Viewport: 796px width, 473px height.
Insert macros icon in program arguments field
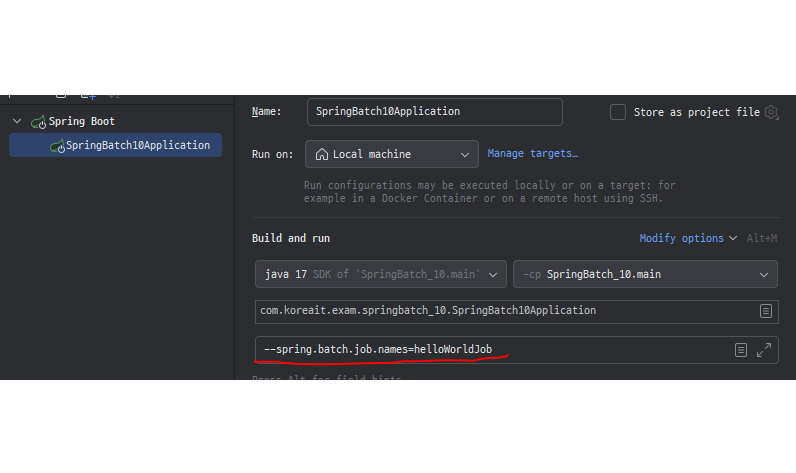click(741, 350)
